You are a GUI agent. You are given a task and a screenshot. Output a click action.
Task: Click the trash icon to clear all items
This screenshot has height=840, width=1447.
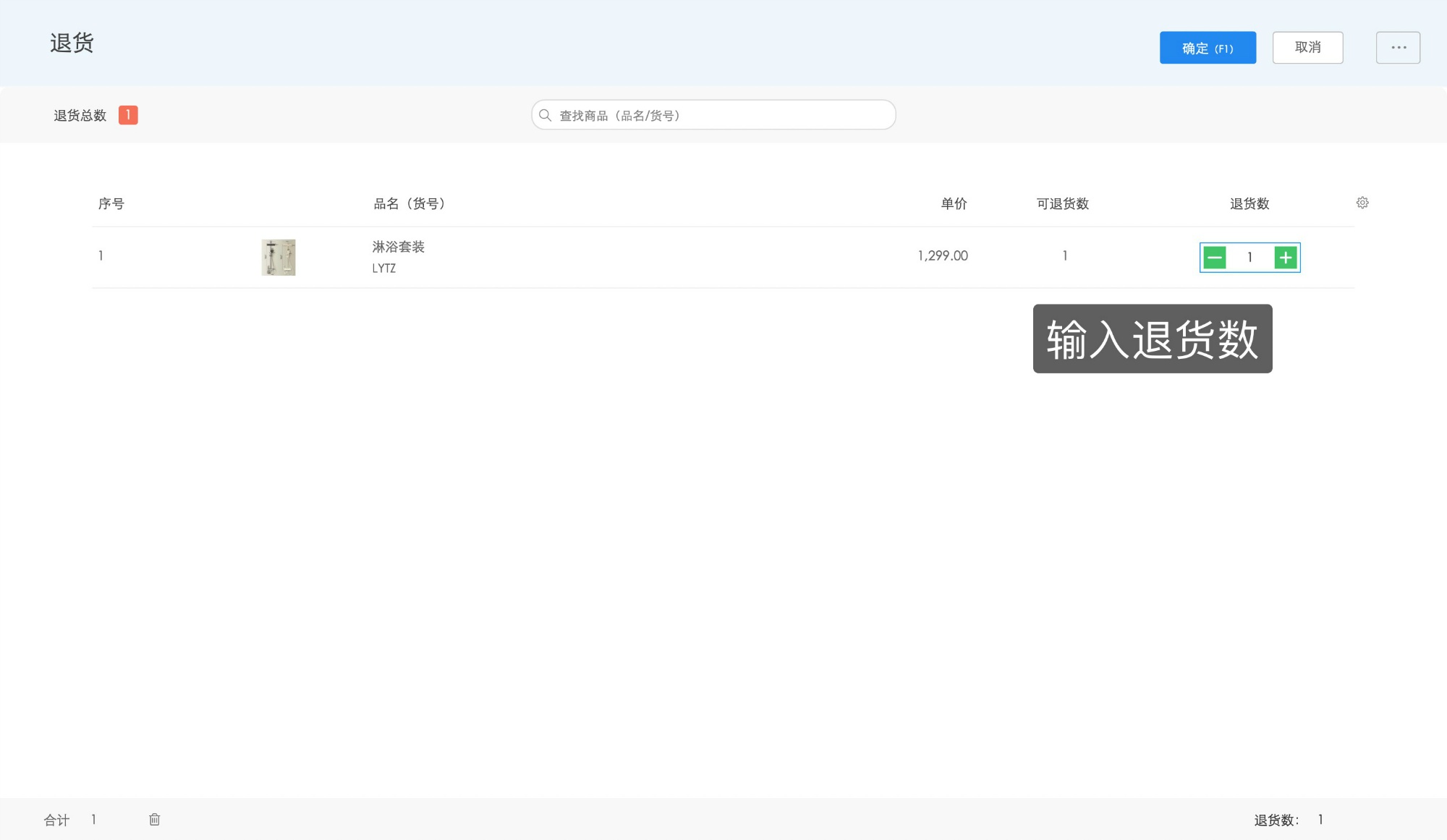154,819
